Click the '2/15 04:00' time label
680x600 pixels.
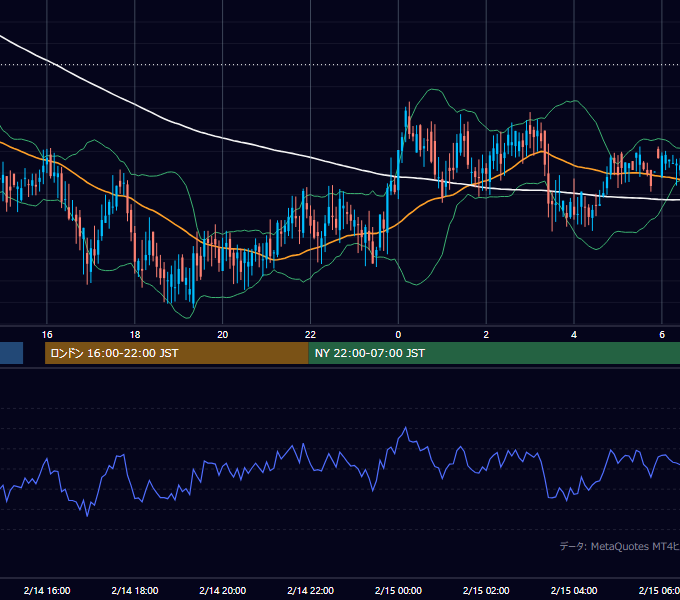click(x=574, y=590)
